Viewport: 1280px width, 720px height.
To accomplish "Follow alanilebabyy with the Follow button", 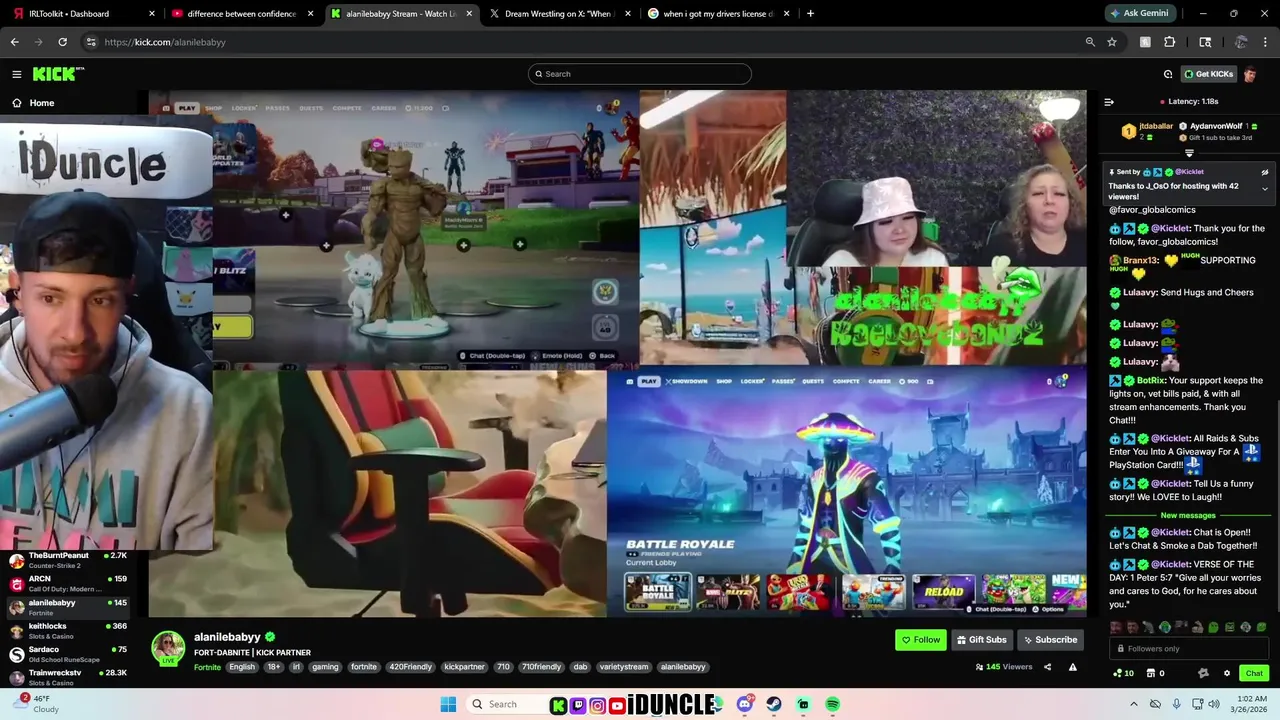I will 920,640.
